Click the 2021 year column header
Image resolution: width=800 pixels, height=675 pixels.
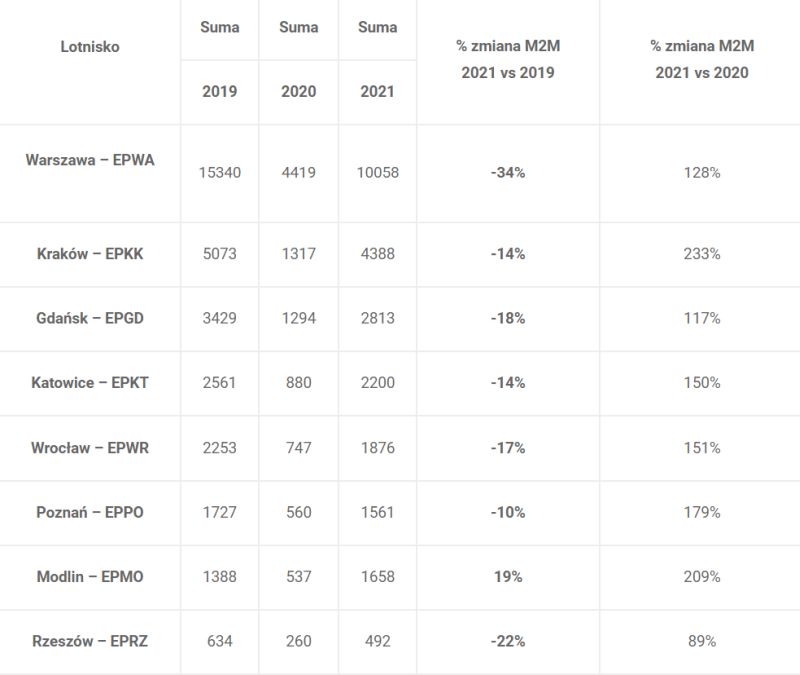(x=378, y=91)
